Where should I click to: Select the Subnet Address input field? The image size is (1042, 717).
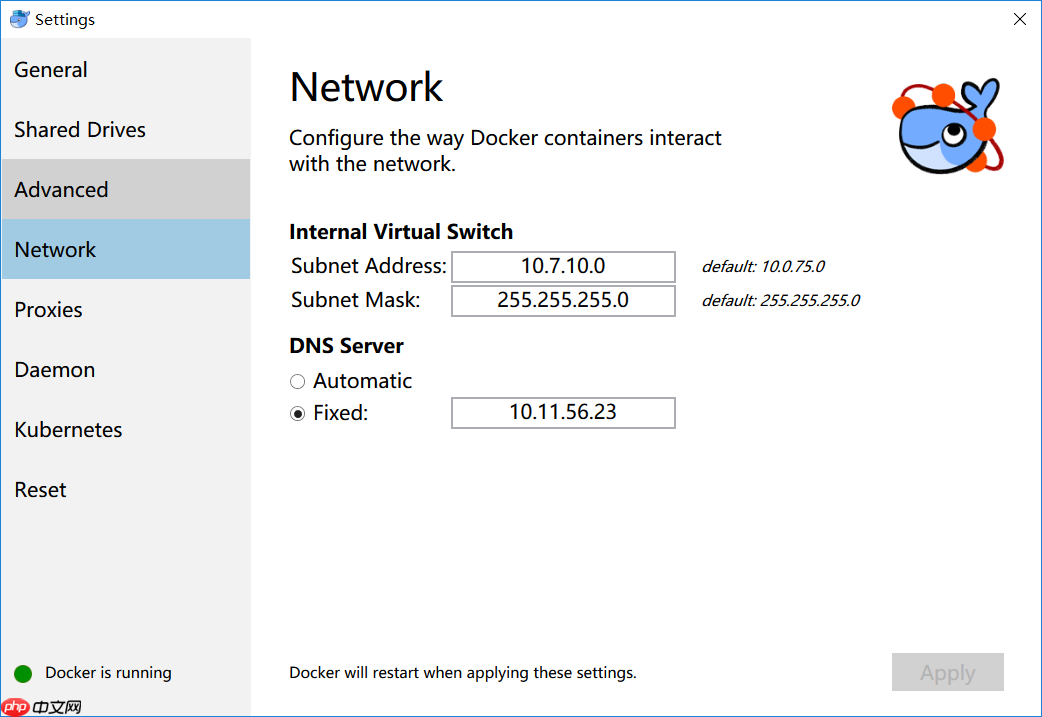(563, 266)
